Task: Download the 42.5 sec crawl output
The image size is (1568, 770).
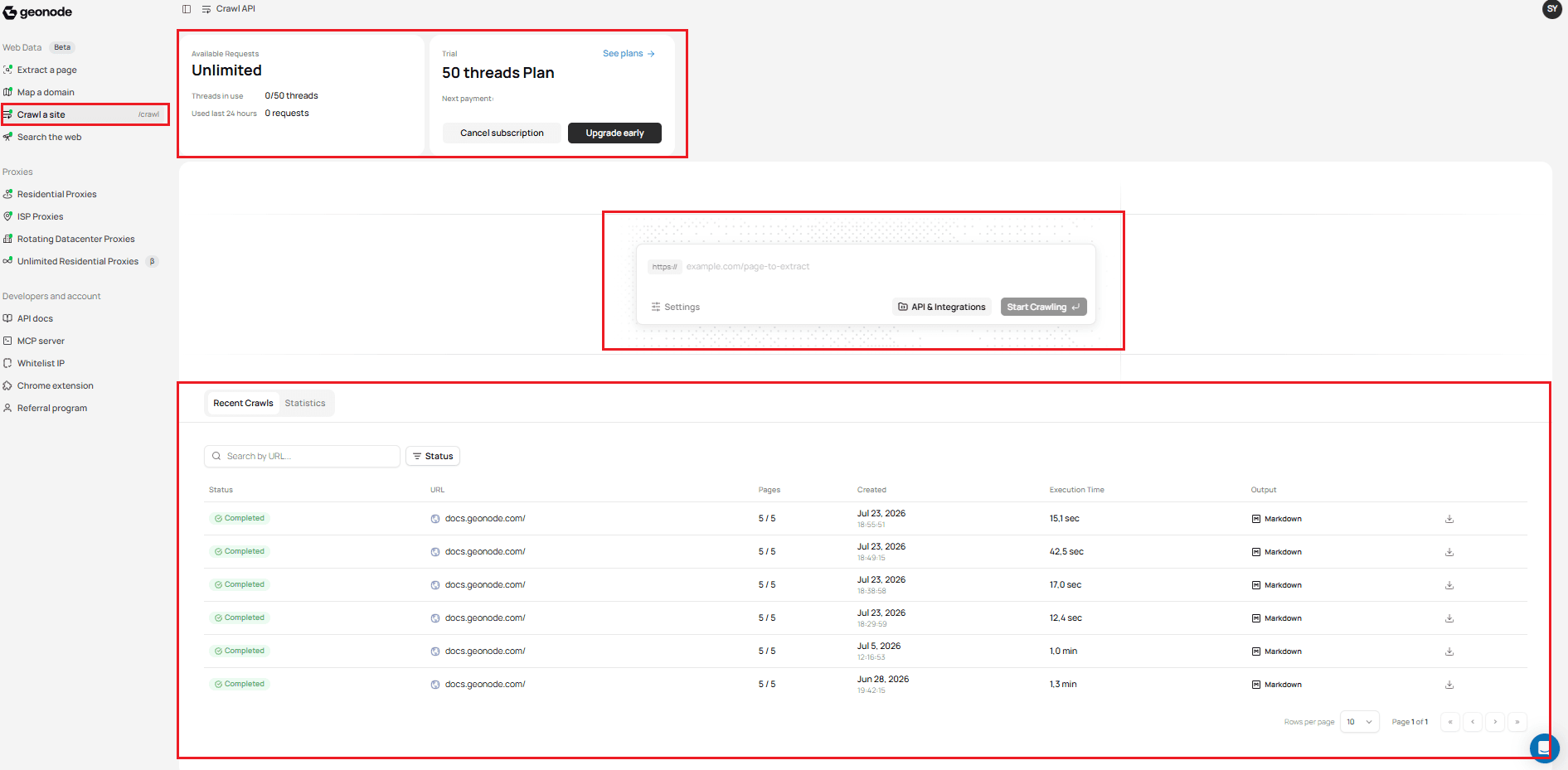Action: point(1449,552)
